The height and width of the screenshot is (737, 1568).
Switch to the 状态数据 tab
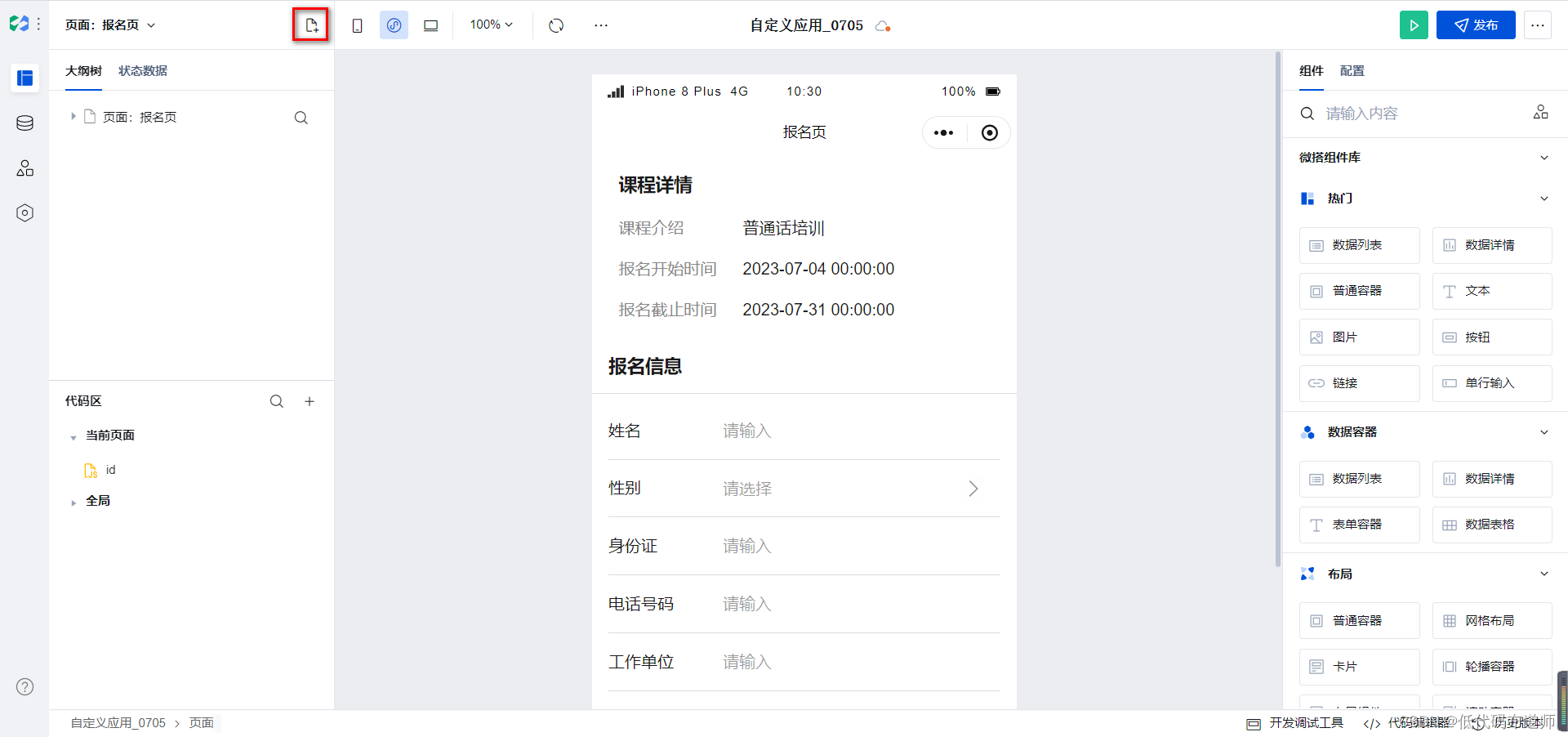[x=143, y=71]
